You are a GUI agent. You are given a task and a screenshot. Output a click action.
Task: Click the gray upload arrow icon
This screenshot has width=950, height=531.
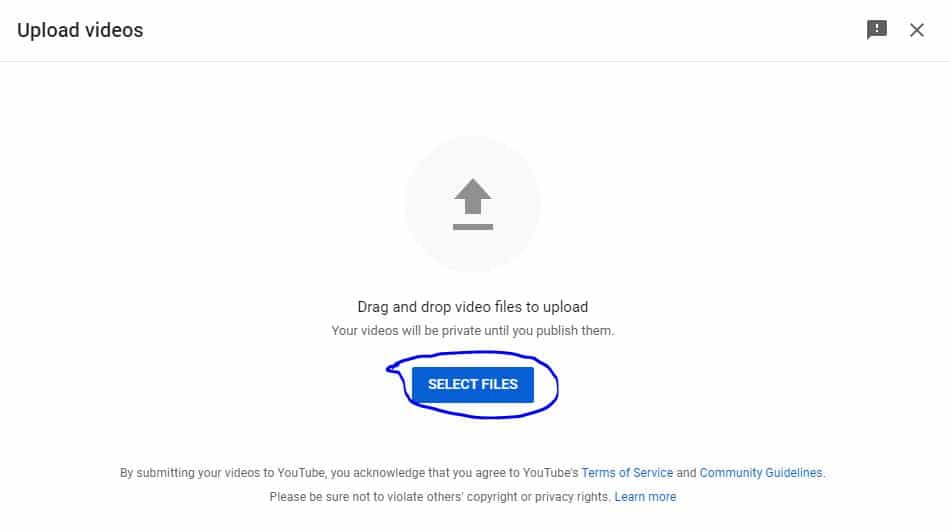click(x=473, y=196)
